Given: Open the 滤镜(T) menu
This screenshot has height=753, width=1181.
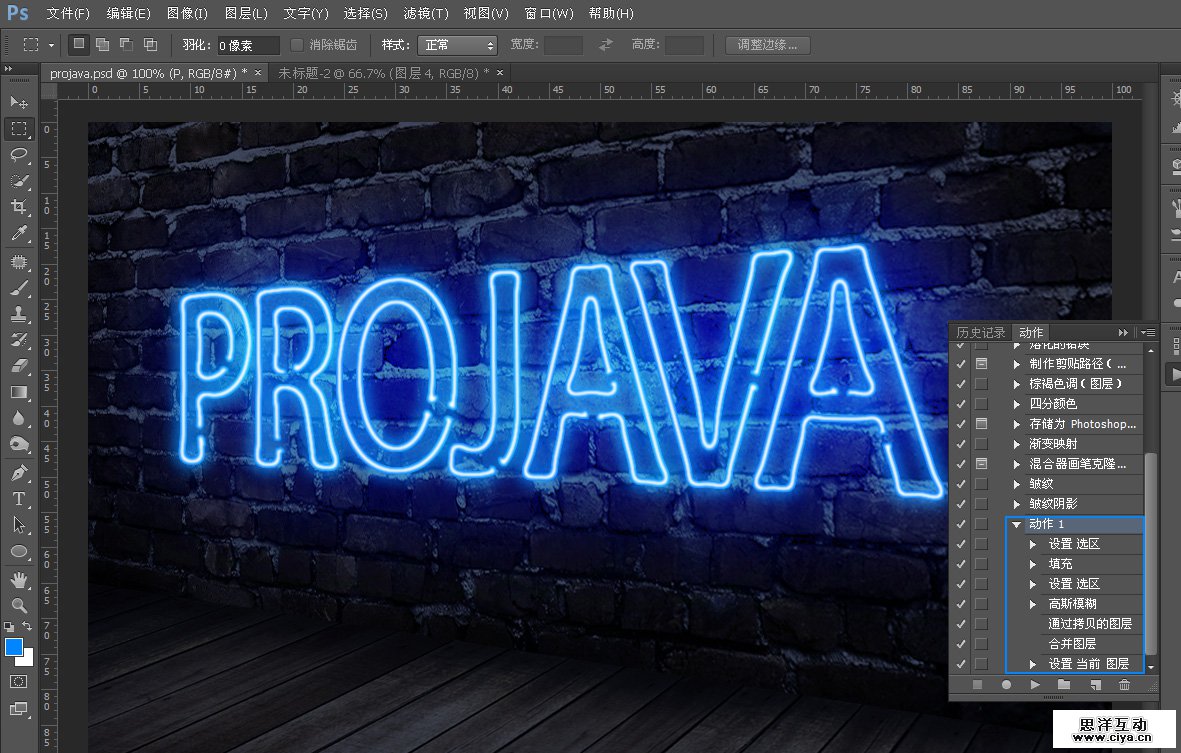Looking at the screenshot, I should pyautogui.click(x=425, y=14).
